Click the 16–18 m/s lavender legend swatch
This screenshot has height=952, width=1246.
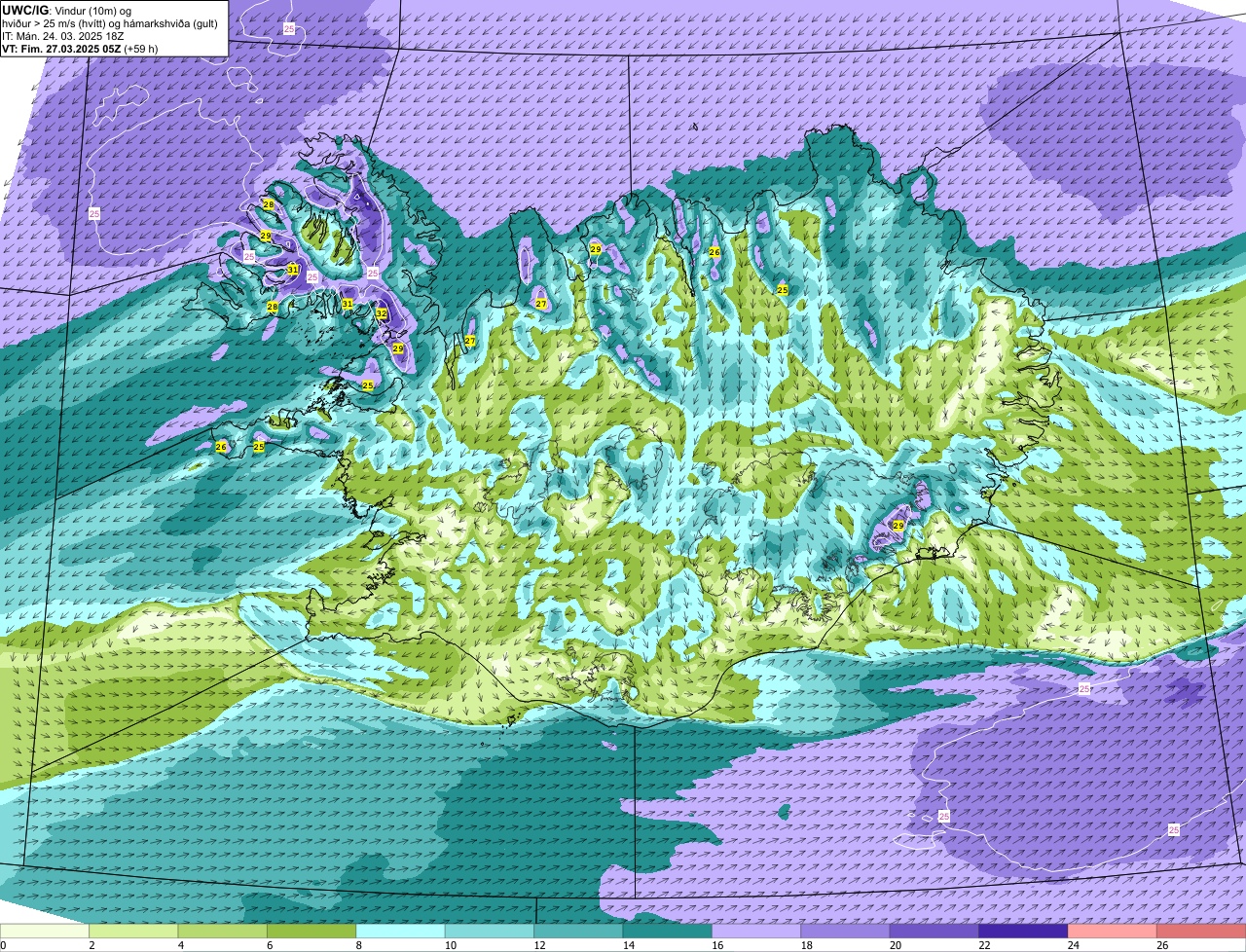pyautogui.click(x=756, y=931)
